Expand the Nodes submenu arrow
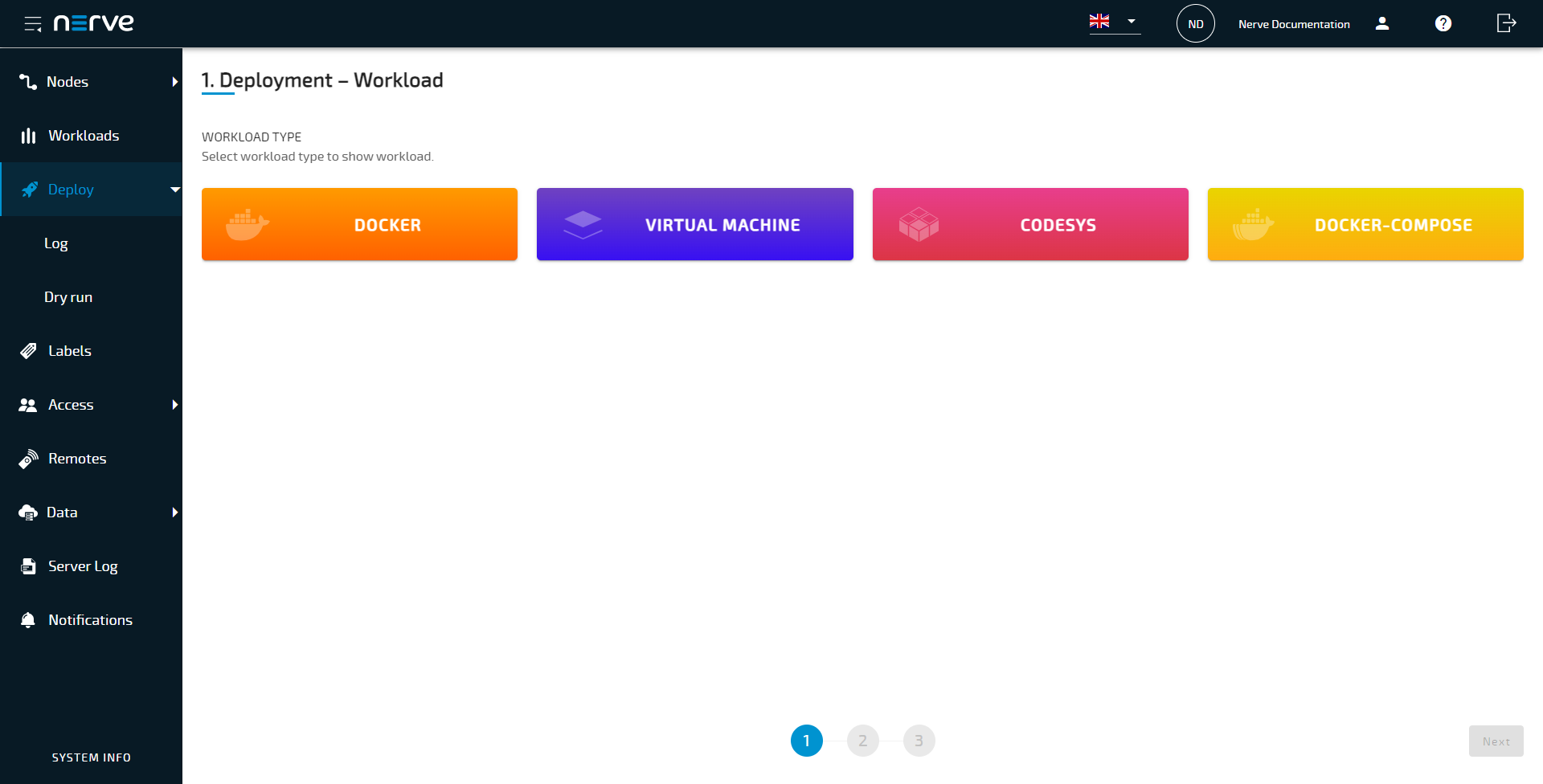The image size is (1543, 784). point(175,81)
